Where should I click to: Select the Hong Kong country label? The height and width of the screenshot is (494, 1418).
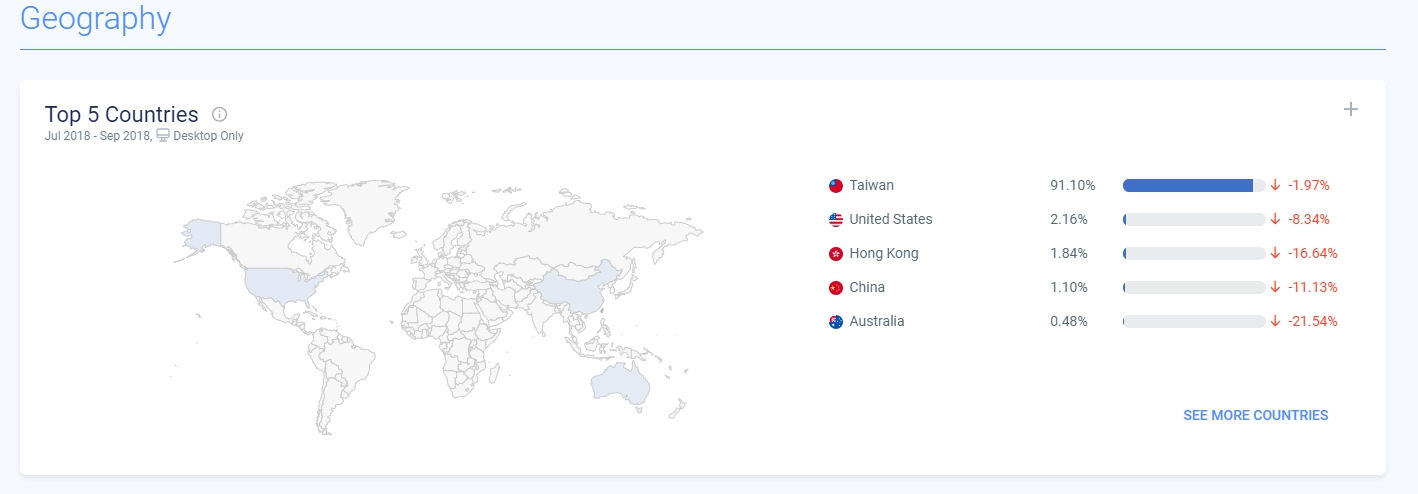[x=883, y=253]
